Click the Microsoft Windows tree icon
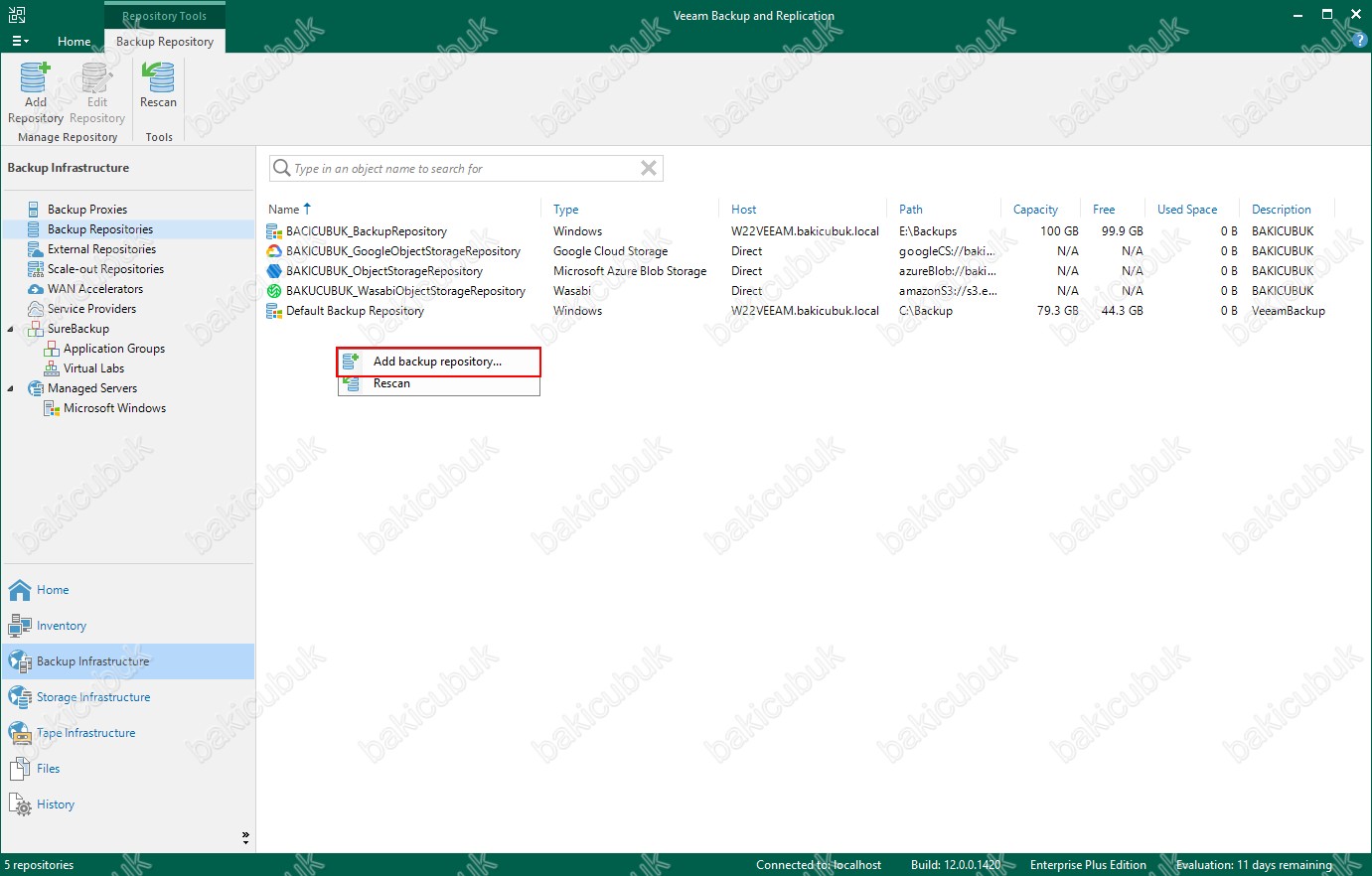Viewport: 1372px width, 876px height. (x=52, y=408)
